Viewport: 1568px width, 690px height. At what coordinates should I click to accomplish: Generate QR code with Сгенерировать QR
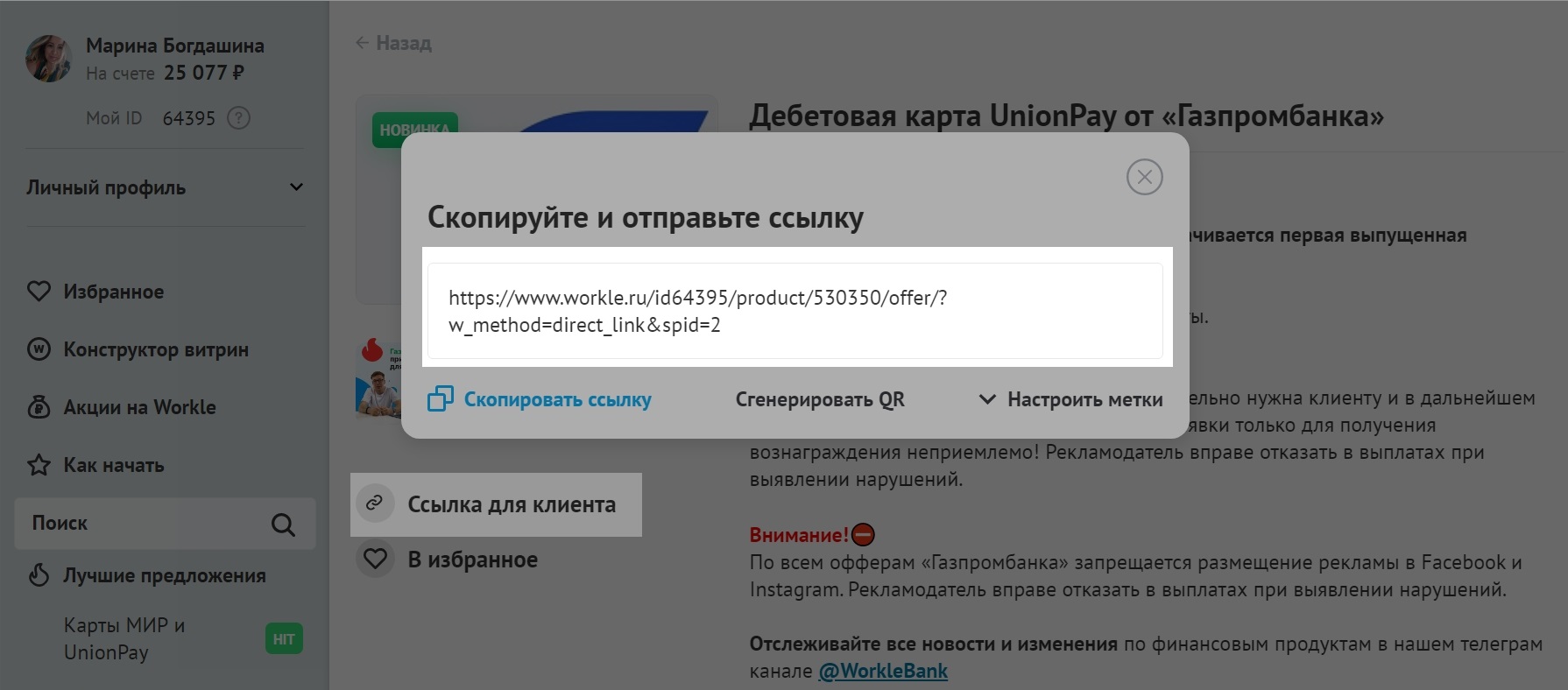[x=820, y=399]
